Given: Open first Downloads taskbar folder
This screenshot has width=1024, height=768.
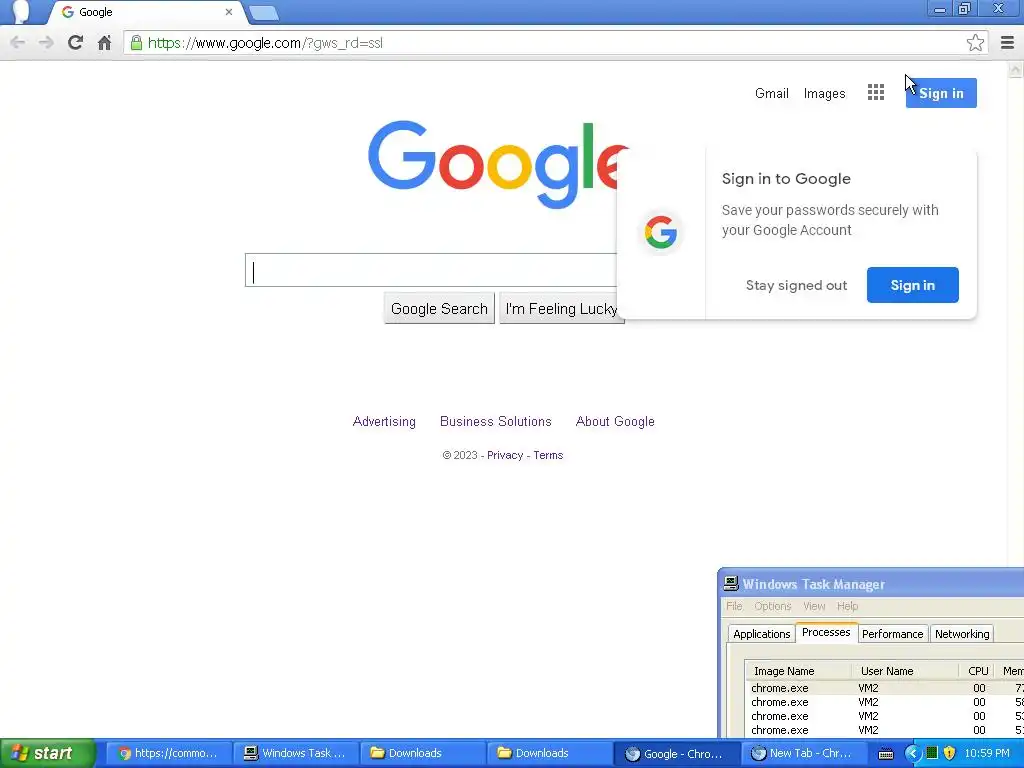Looking at the screenshot, I should tap(423, 754).
